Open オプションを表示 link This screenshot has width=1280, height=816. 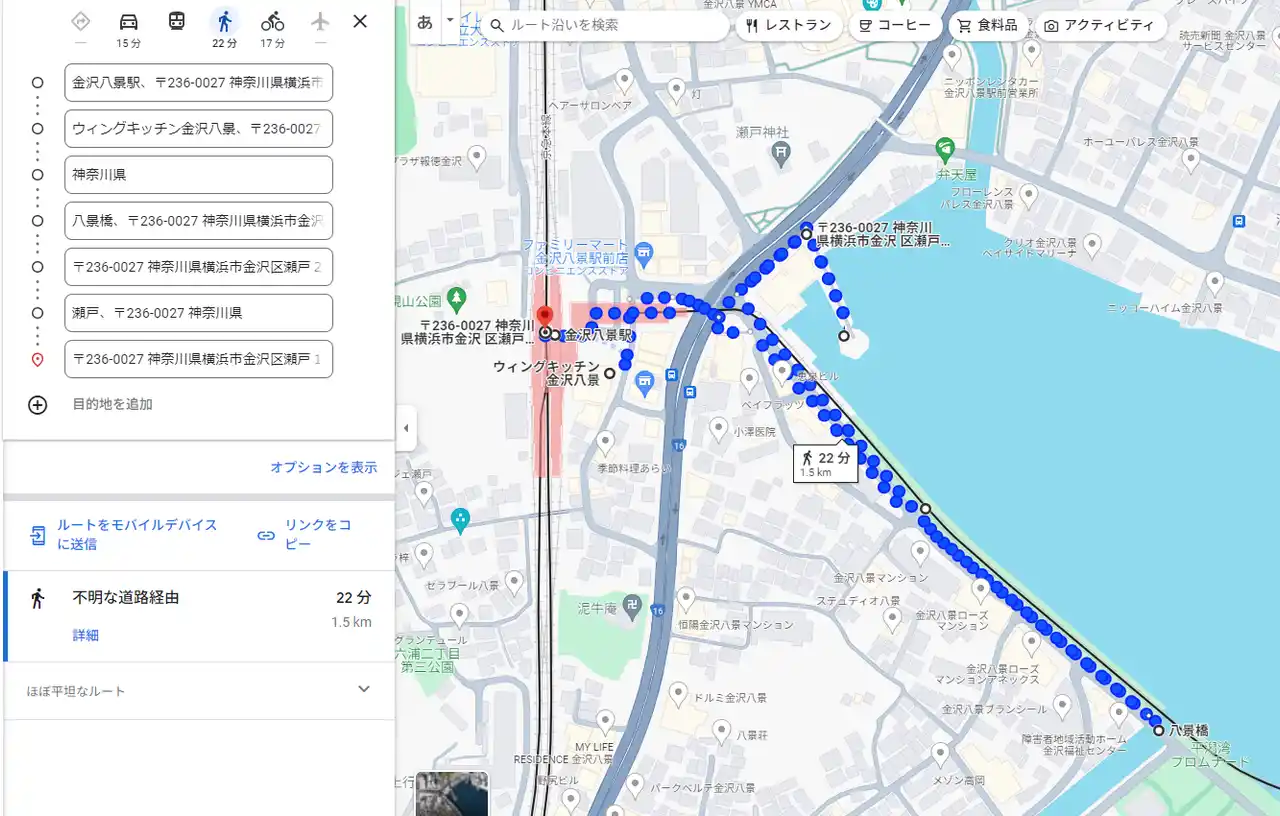323,467
